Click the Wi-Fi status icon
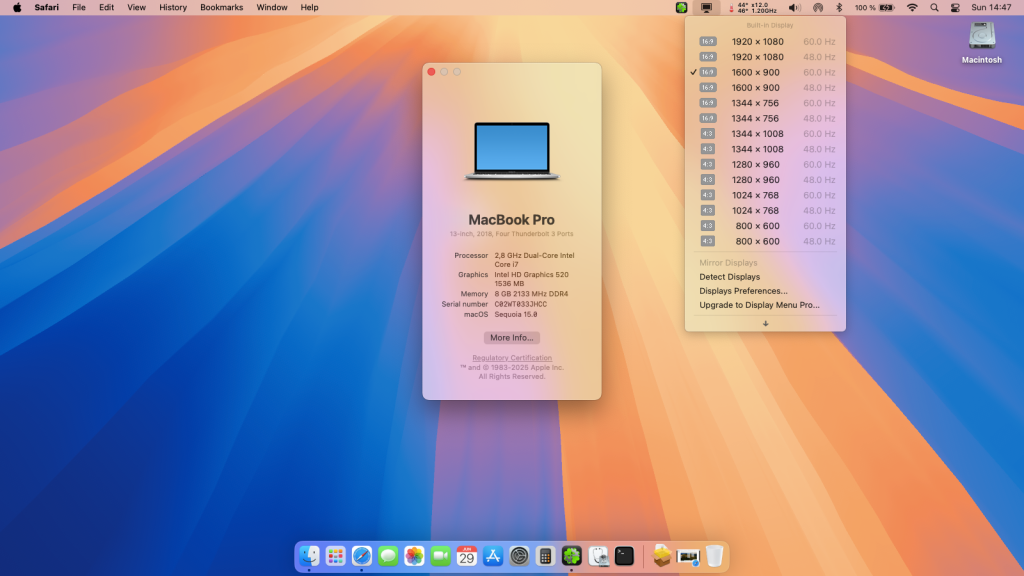Image resolution: width=1024 pixels, height=576 pixels. pos(912,7)
